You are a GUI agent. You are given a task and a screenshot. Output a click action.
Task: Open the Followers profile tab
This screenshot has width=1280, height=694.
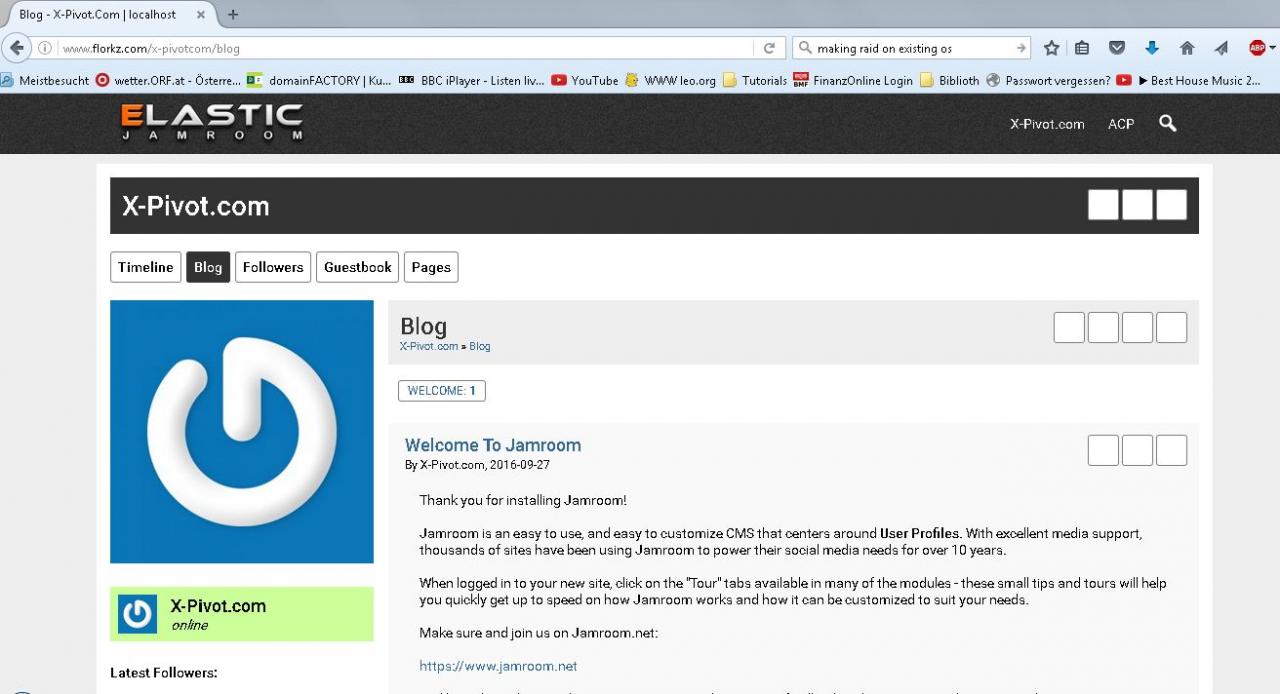click(273, 267)
